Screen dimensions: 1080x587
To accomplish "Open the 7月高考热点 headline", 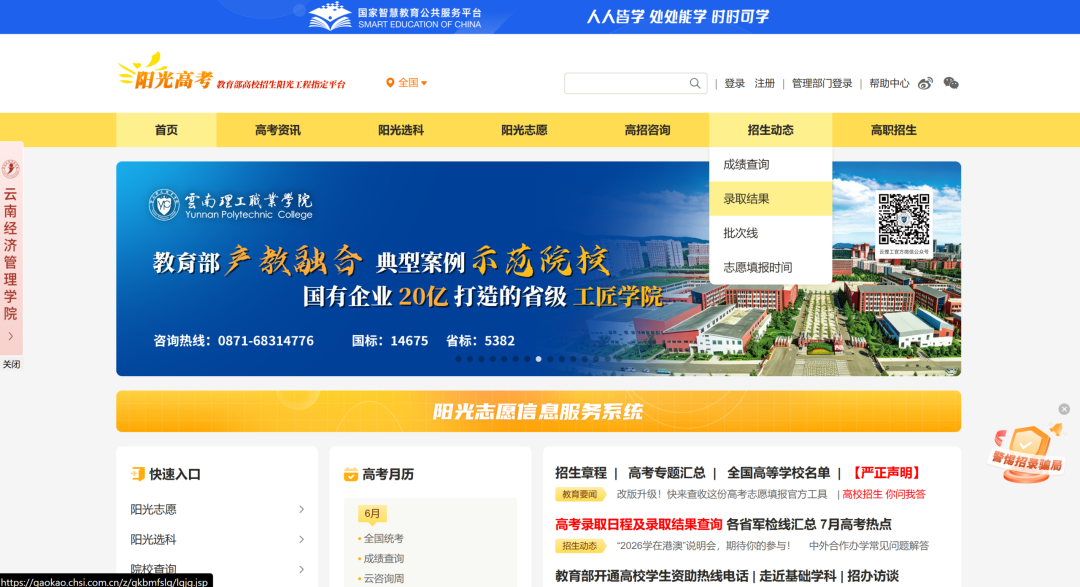I will pos(855,524).
